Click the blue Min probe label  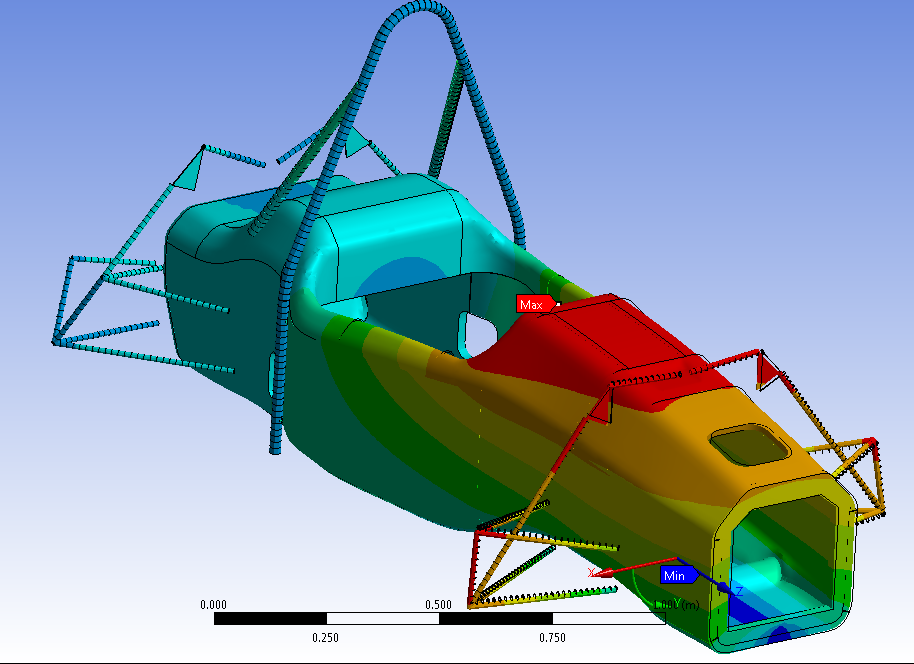[678, 575]
